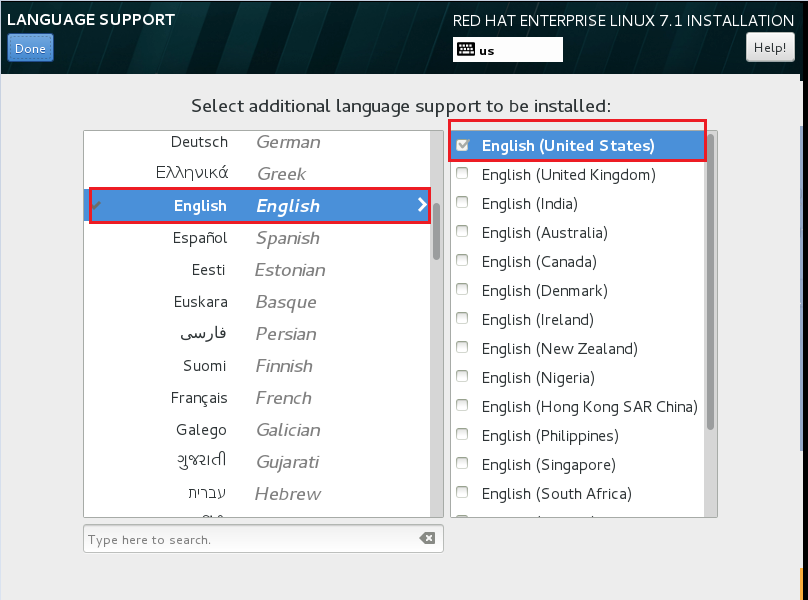
Task: Enable English (Singapore) checkbox
Action: (x=462, y=463)
